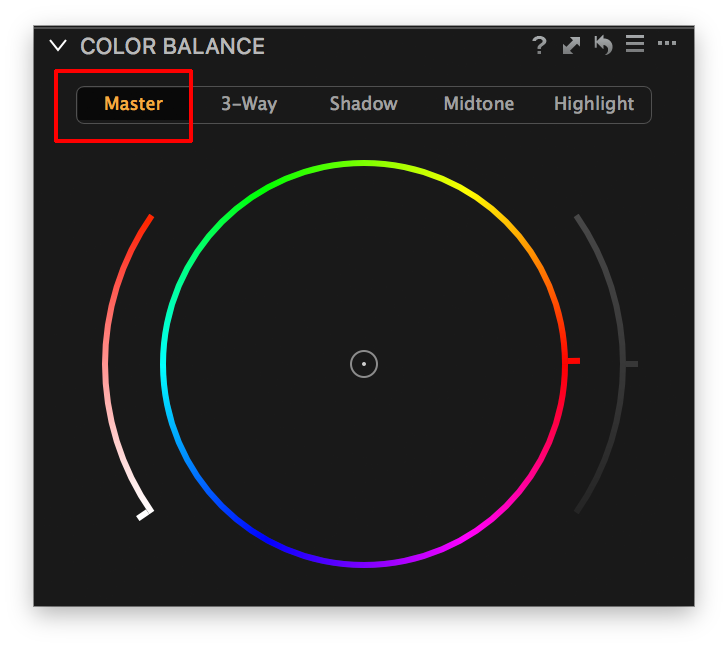Click the white saturation slider handle
The width and height of the screenshot is (728, 648).
(145, 513)
